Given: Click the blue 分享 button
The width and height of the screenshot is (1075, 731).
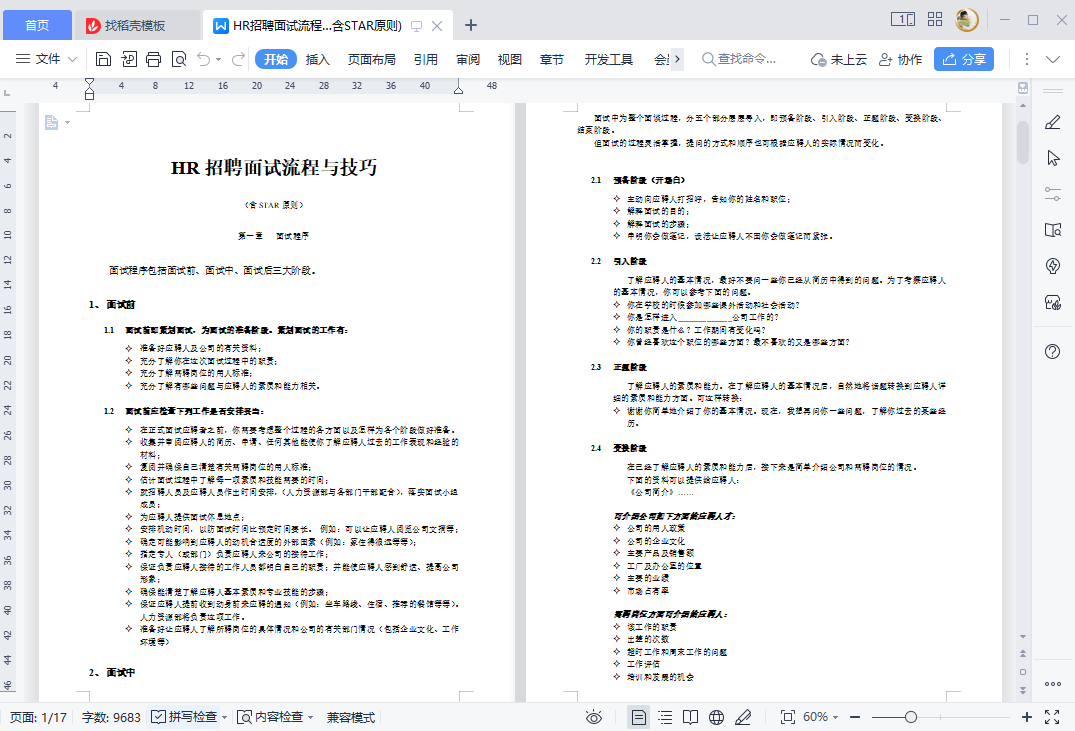Looking at the screenshot, I should [x=963, y=60].
